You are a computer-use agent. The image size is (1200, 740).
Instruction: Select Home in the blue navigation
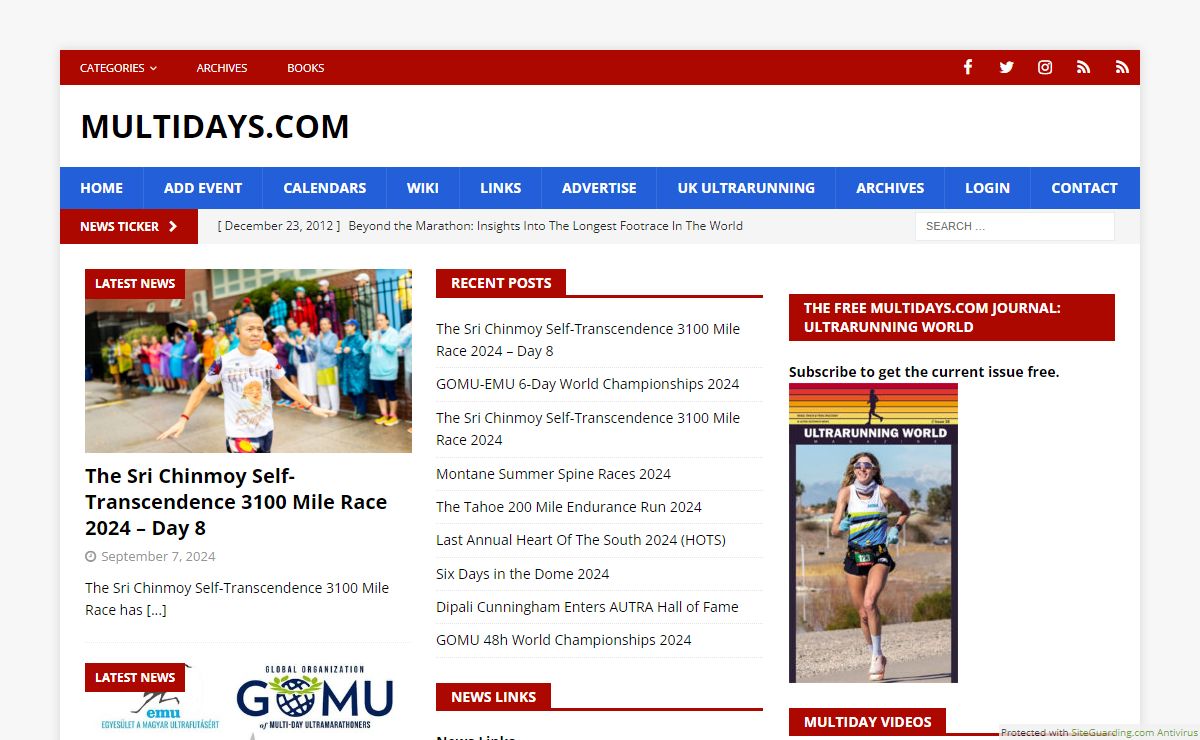point(101,188)
